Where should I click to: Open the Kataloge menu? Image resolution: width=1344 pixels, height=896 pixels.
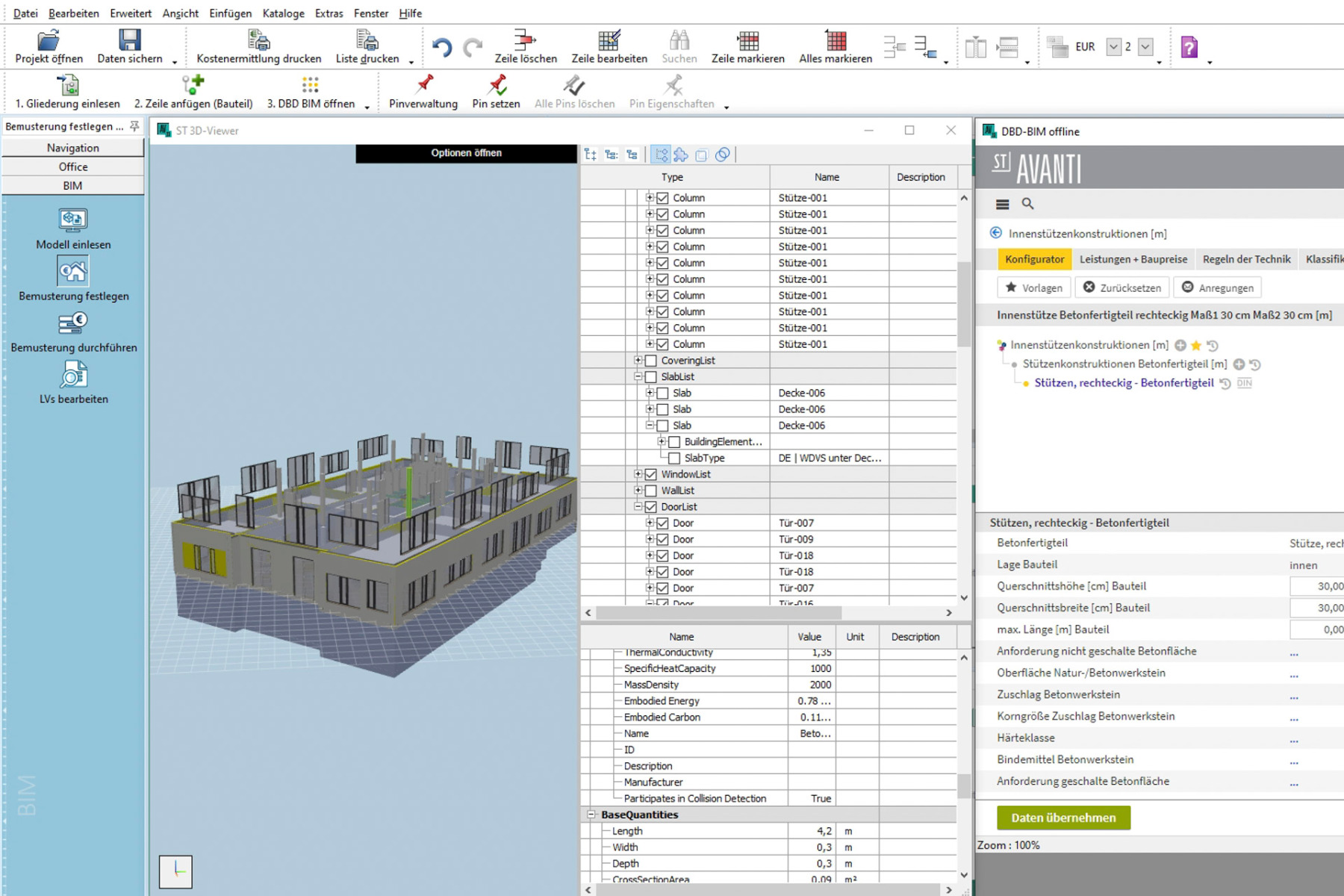[283, 13]
